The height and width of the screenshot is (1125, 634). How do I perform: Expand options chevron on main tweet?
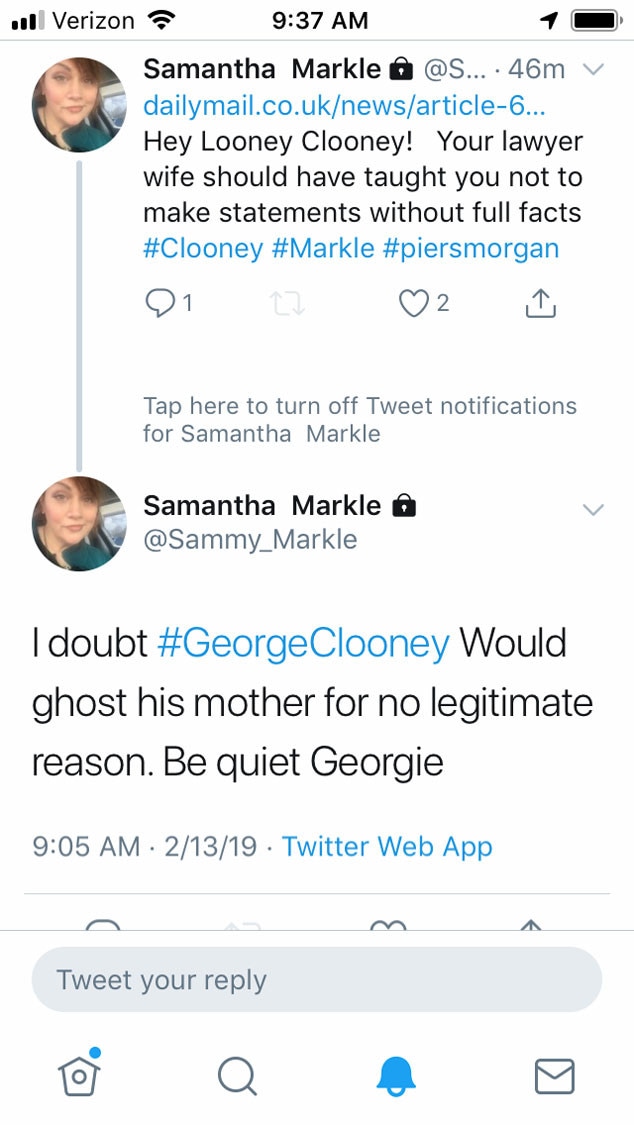[593, 510]
